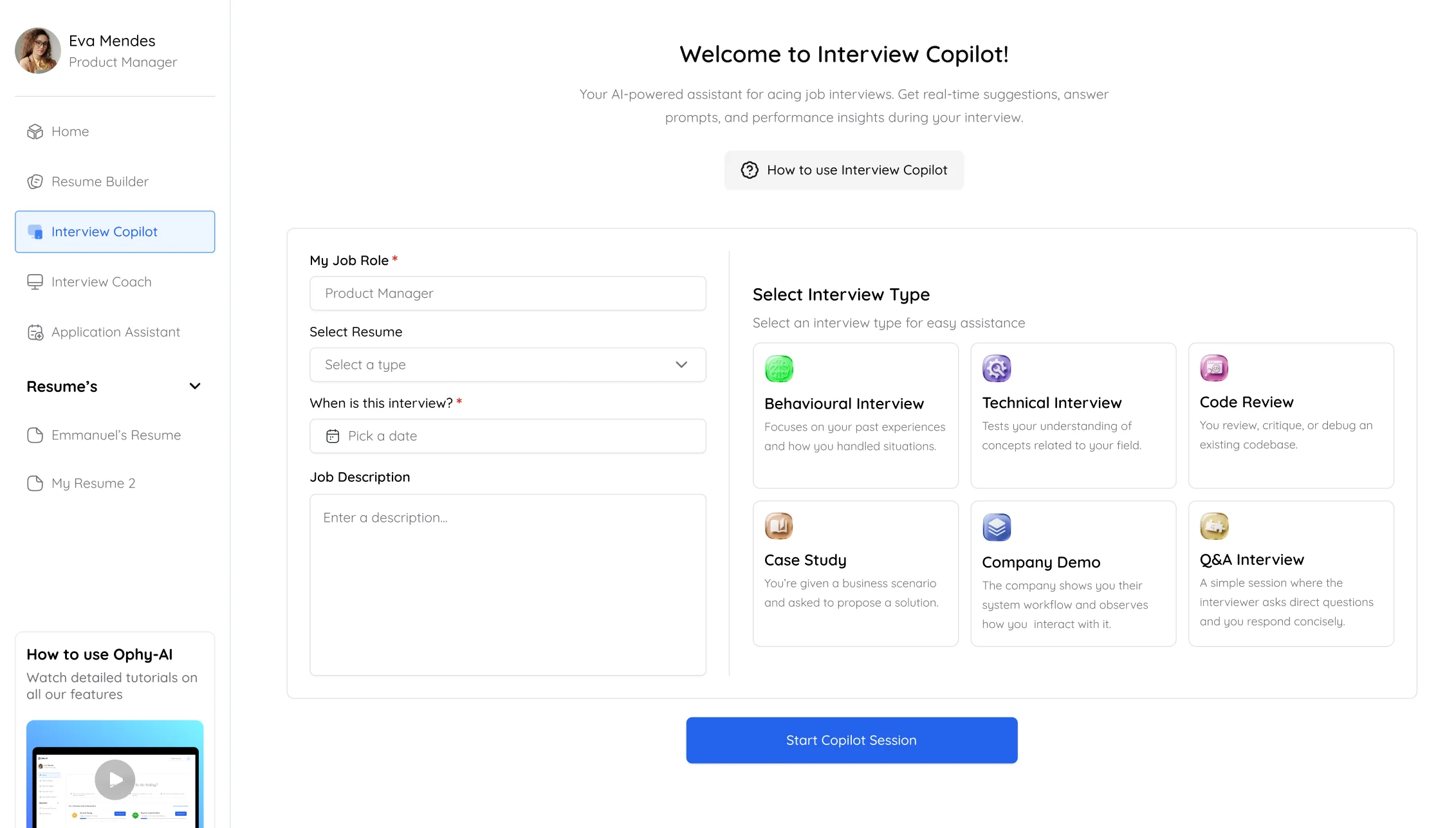Screen dimensions: 1456x828
Task: Click the Case Study book icon
Action: tap(779, 525)
